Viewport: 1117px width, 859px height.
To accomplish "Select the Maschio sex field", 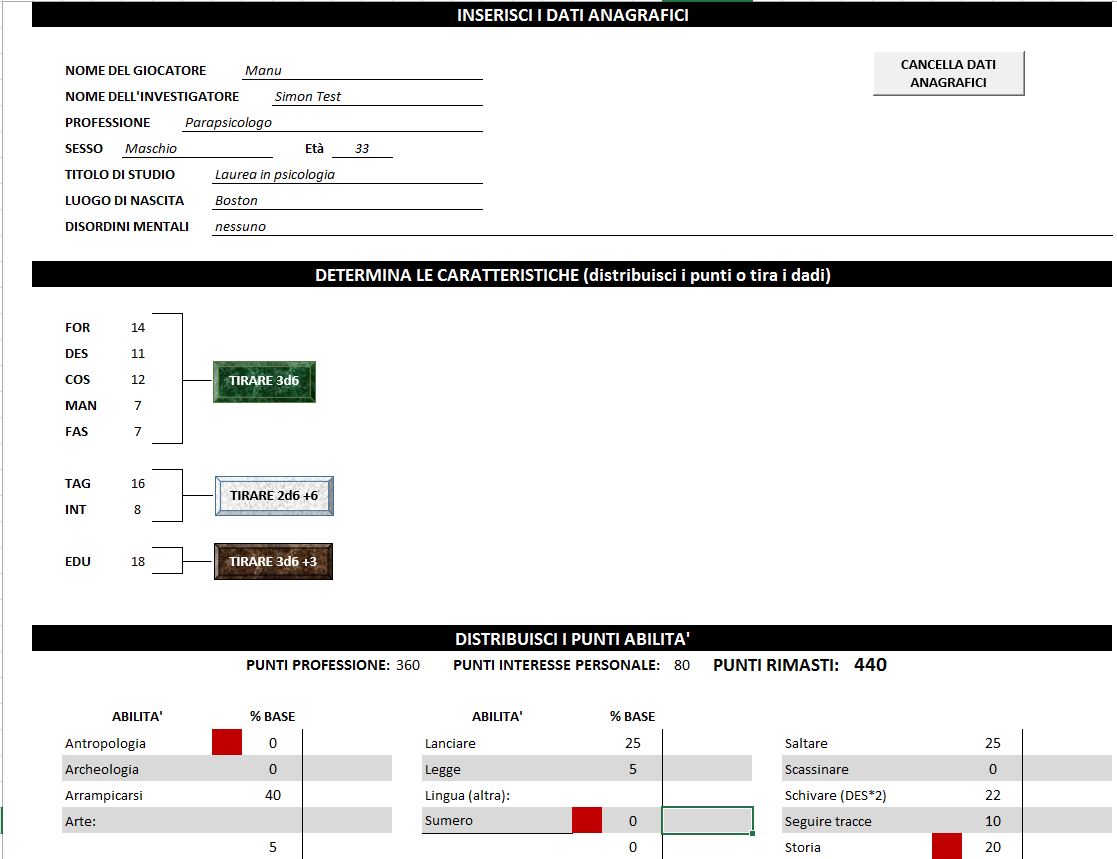I will point(196,149).
